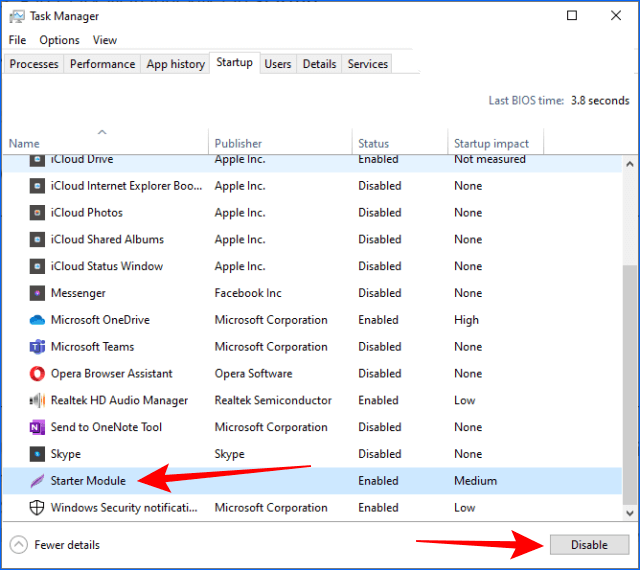Select the Realtek HD Audio Manager name
Image resolution: width=640 pixels, height=570 pixels.
click(119, 401)
